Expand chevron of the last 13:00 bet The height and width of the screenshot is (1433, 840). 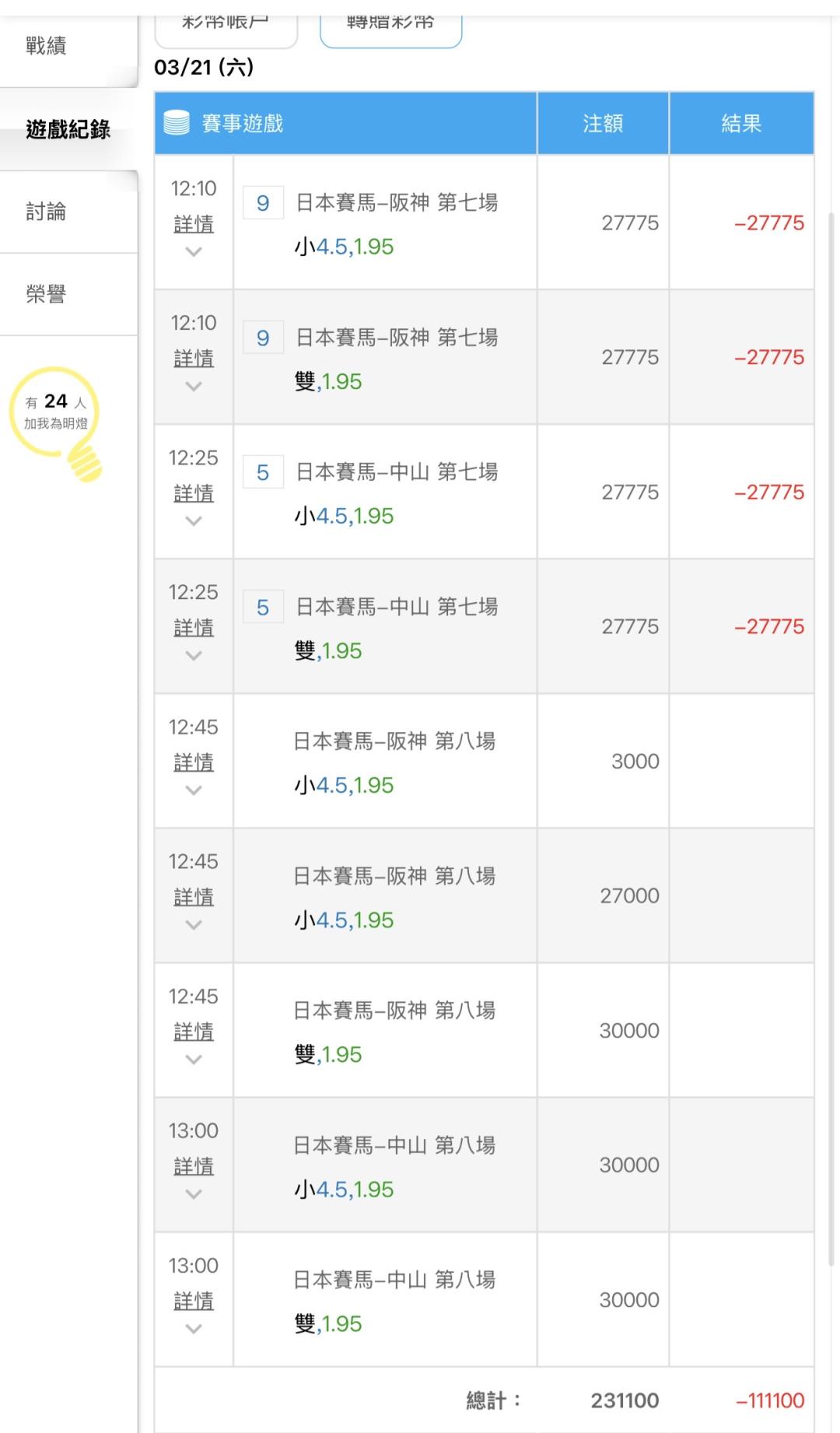pos(194,1329)
